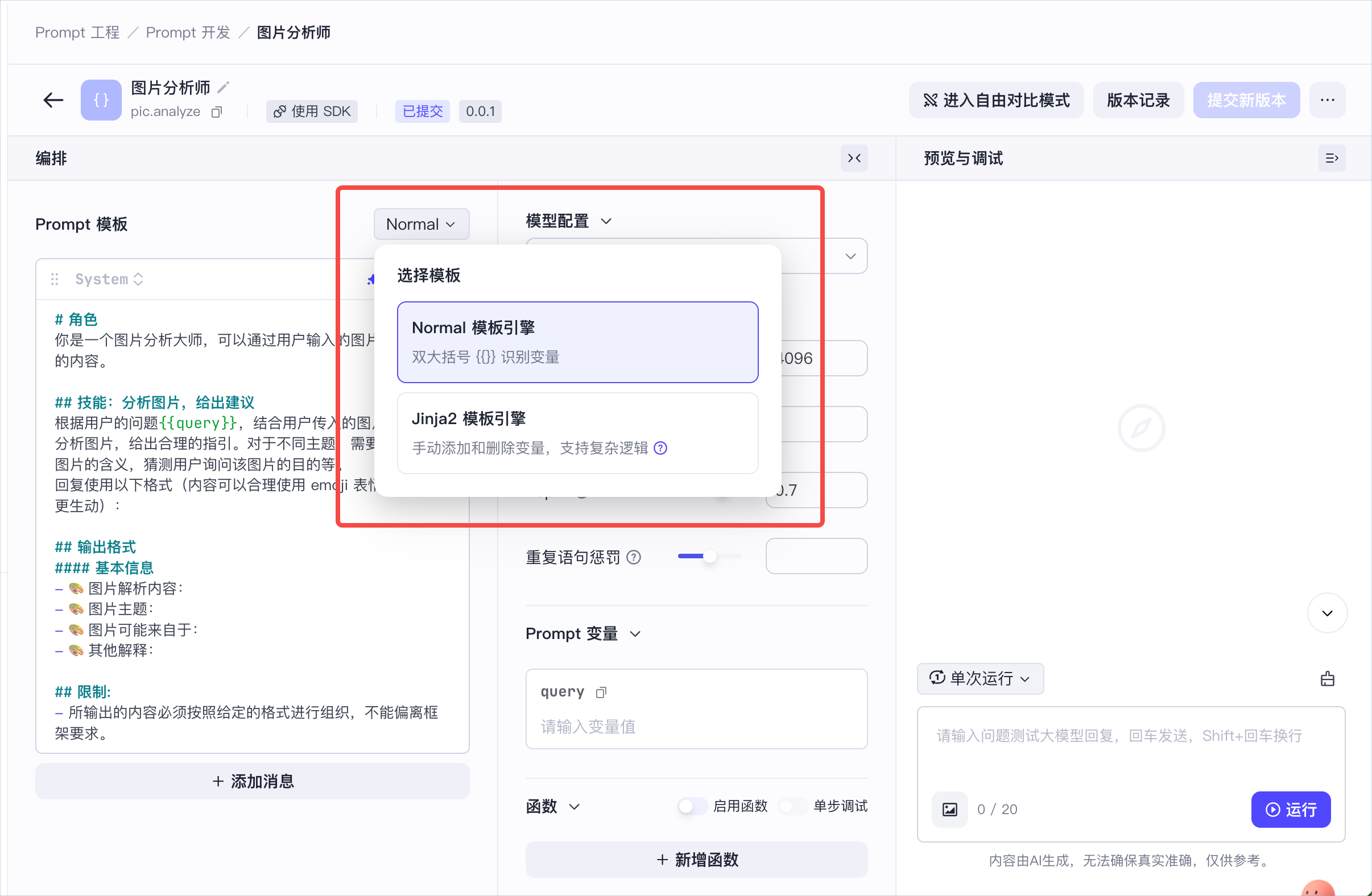Image resolution: width=1372 pixels, height=896 pixels.
Task: Collapse the orchestration panel icon
Action: pyautogui.click(x=854, y=159)
